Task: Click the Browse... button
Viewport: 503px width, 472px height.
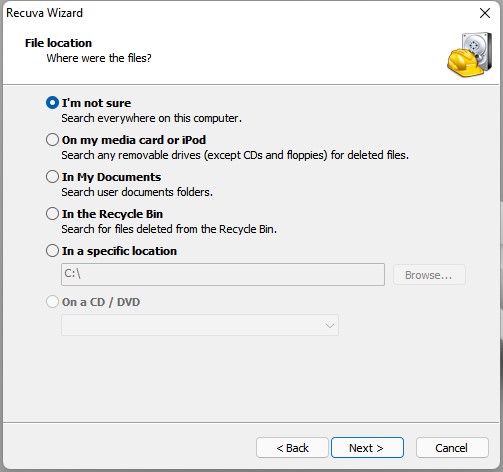Action: click(x=429, y=275)
